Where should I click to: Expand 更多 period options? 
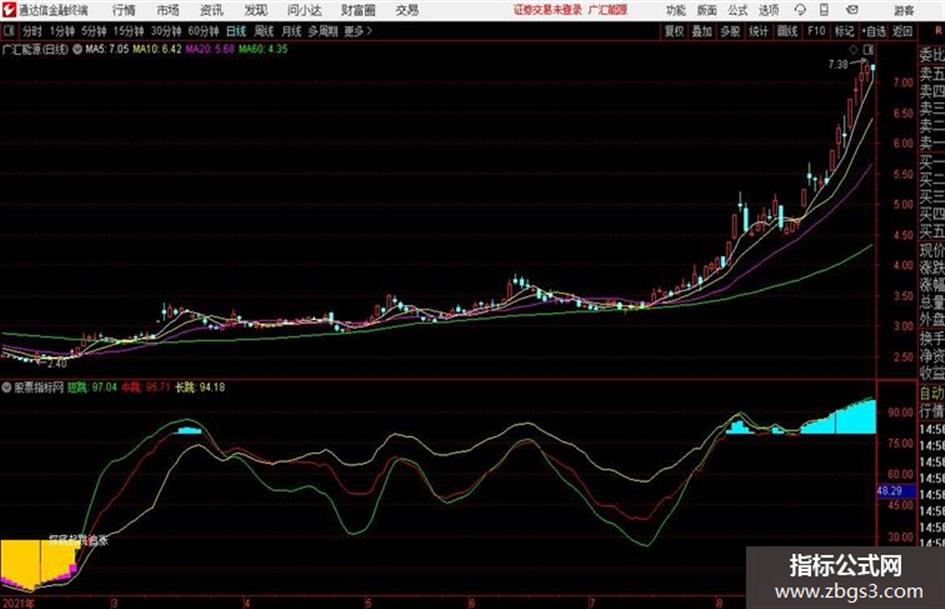click(x=358, y=31)
